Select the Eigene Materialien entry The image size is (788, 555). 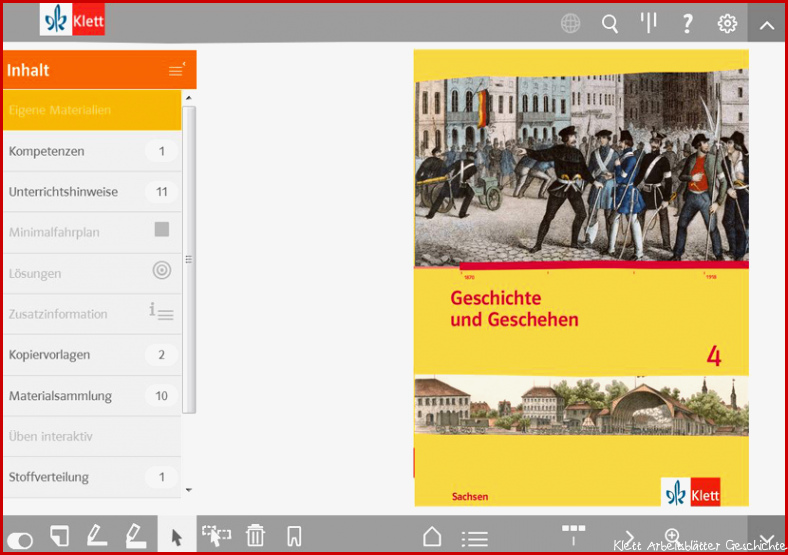point(92,110)
